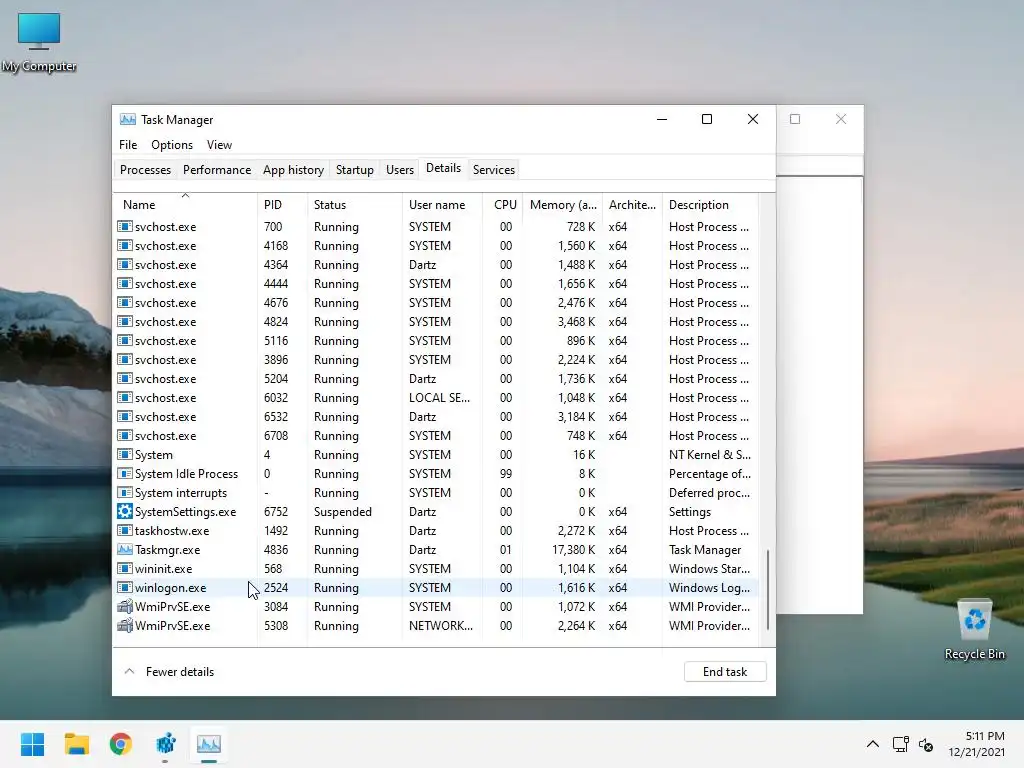
Task: Click the 3,468 K memory value
Action: point(576,321)
